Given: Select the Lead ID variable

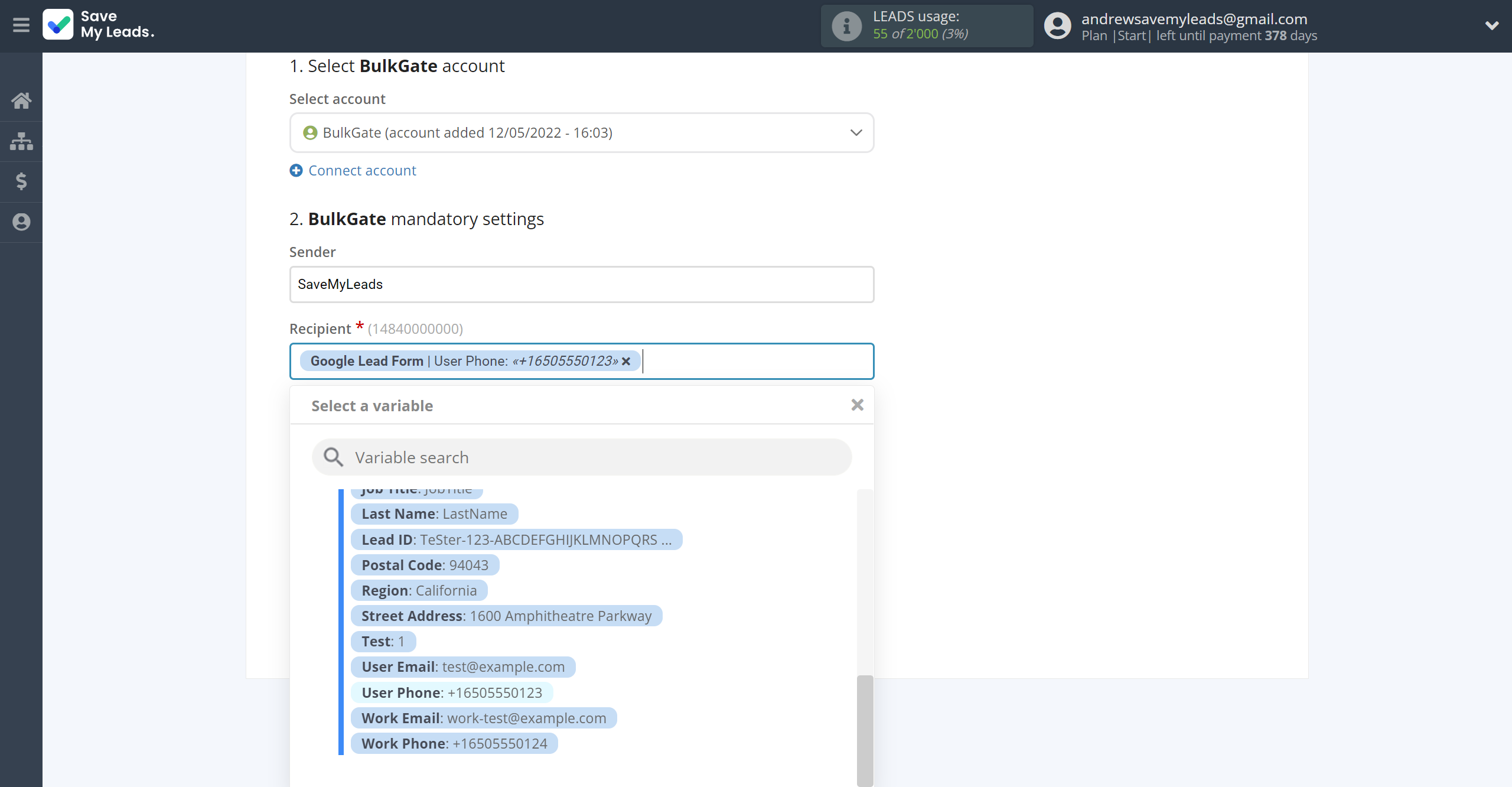Looking at the screenshot, I should point(517,540).
